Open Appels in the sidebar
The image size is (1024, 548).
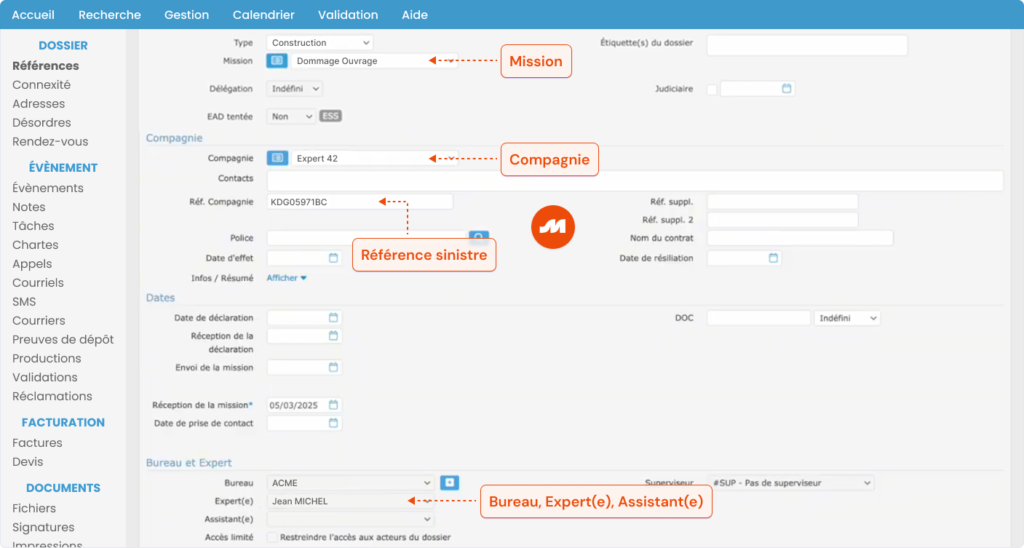click(x=32, y=263)
